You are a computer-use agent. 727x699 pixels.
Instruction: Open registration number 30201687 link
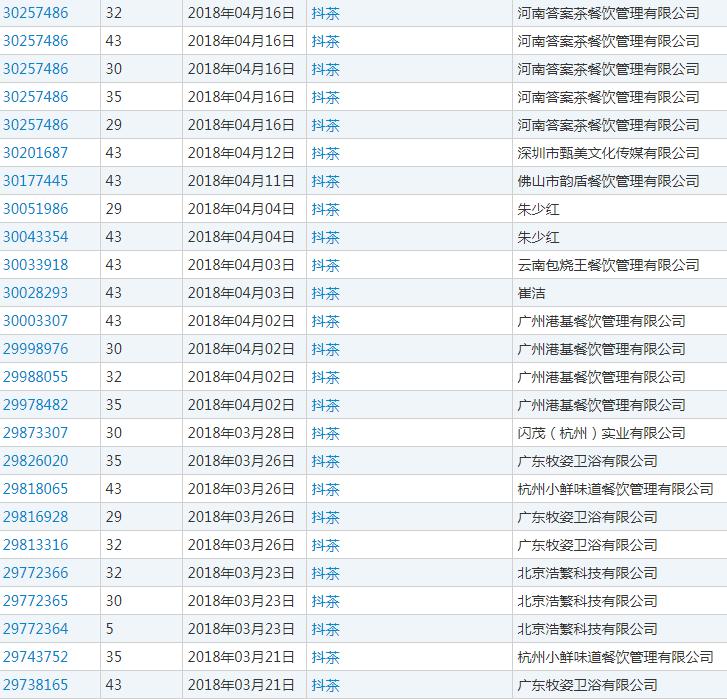(36, 153)
